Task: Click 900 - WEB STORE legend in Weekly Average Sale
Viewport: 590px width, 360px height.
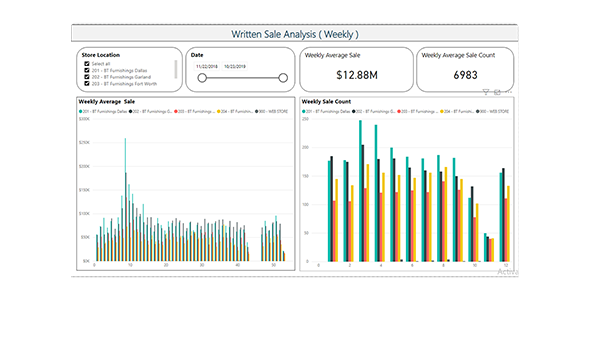Action: pyautogui.click(x=272, y=111)
